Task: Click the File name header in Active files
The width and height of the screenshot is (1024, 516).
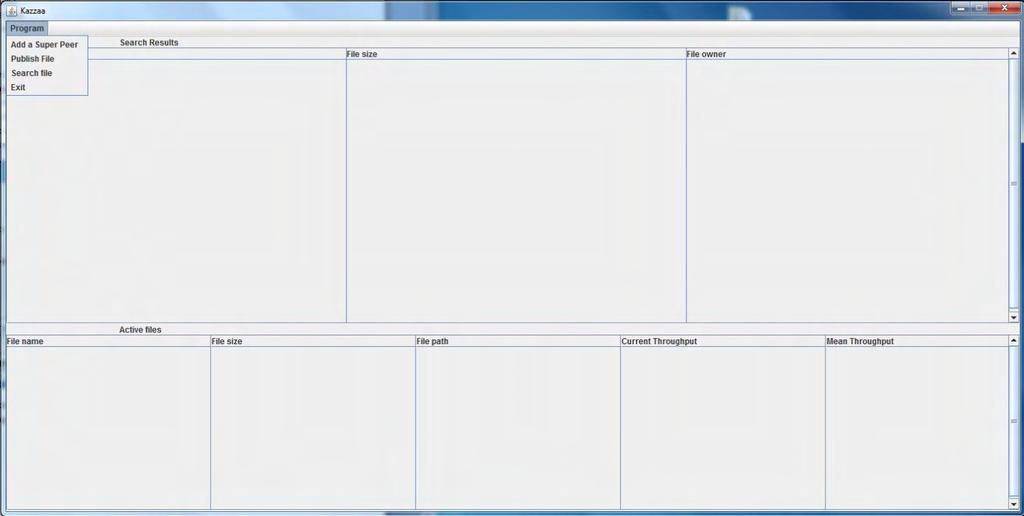Action: 108,341
